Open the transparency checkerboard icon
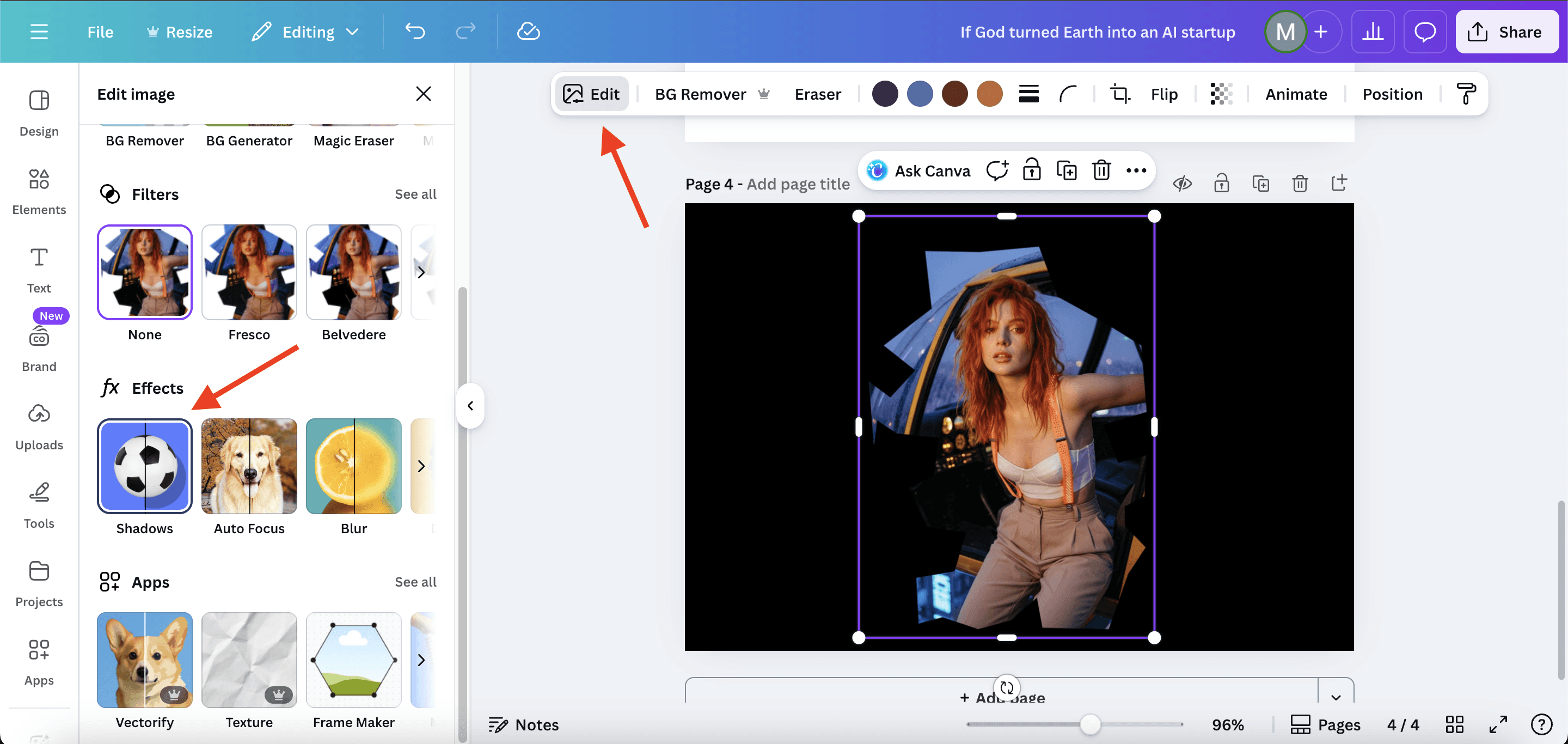 tap(1221, 94)
